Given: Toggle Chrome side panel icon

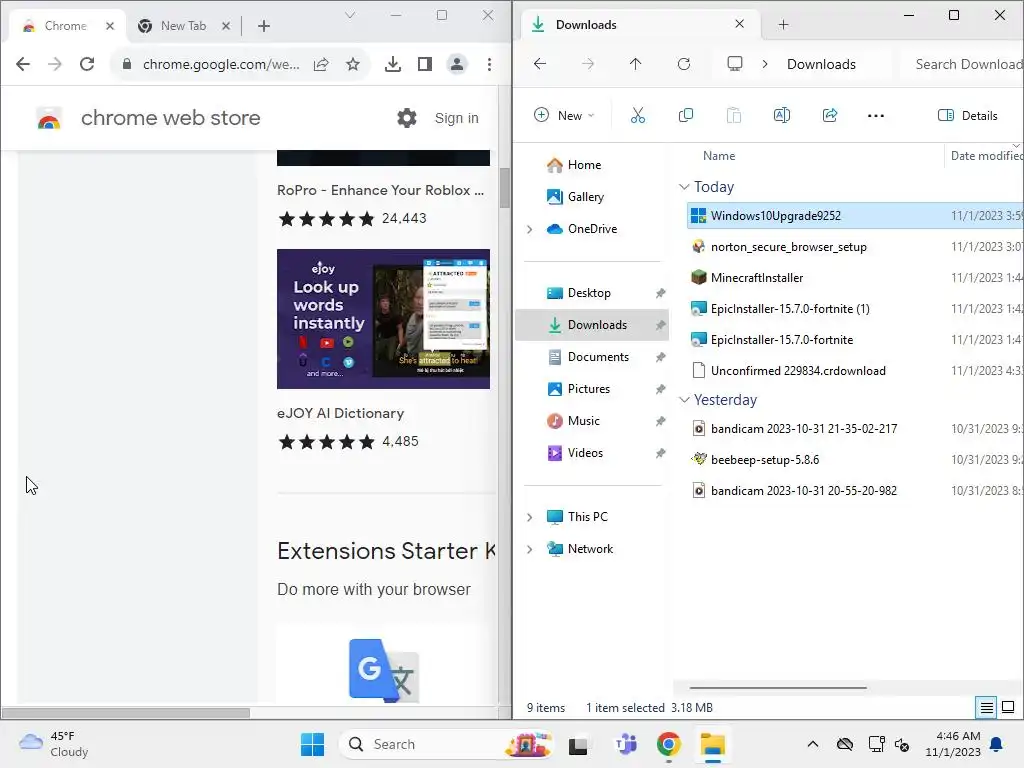Looking at the screenshot, I should click(424, 64).
